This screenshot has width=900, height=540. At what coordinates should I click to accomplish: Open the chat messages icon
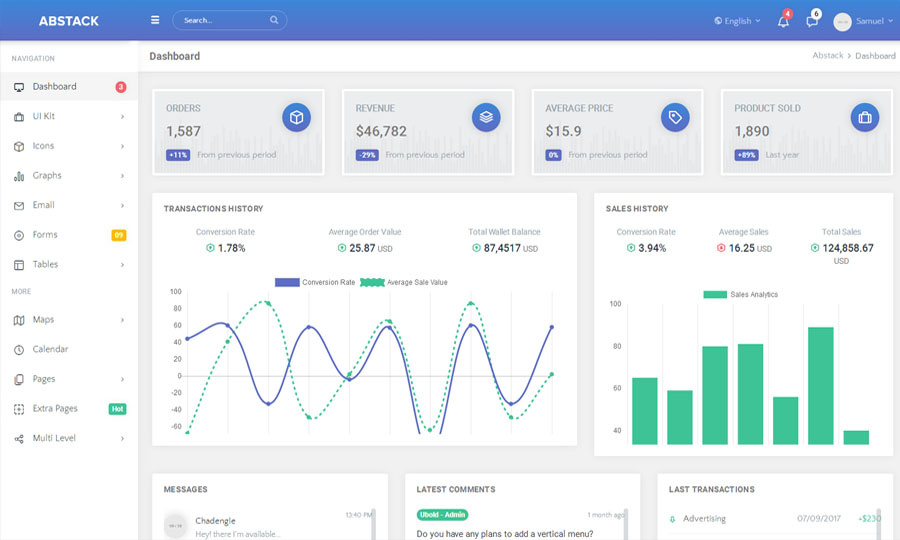coord(812,21)
